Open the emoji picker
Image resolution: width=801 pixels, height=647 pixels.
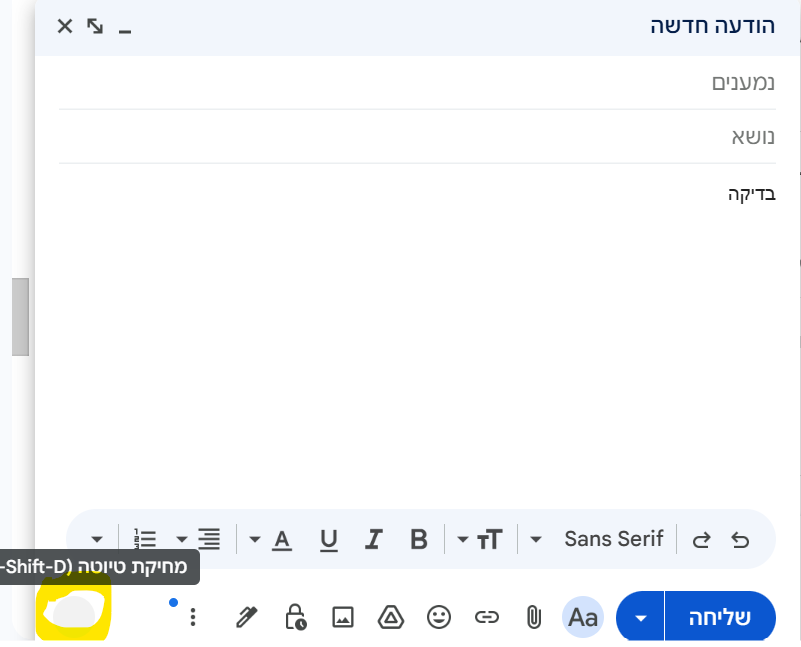point(438,617)
